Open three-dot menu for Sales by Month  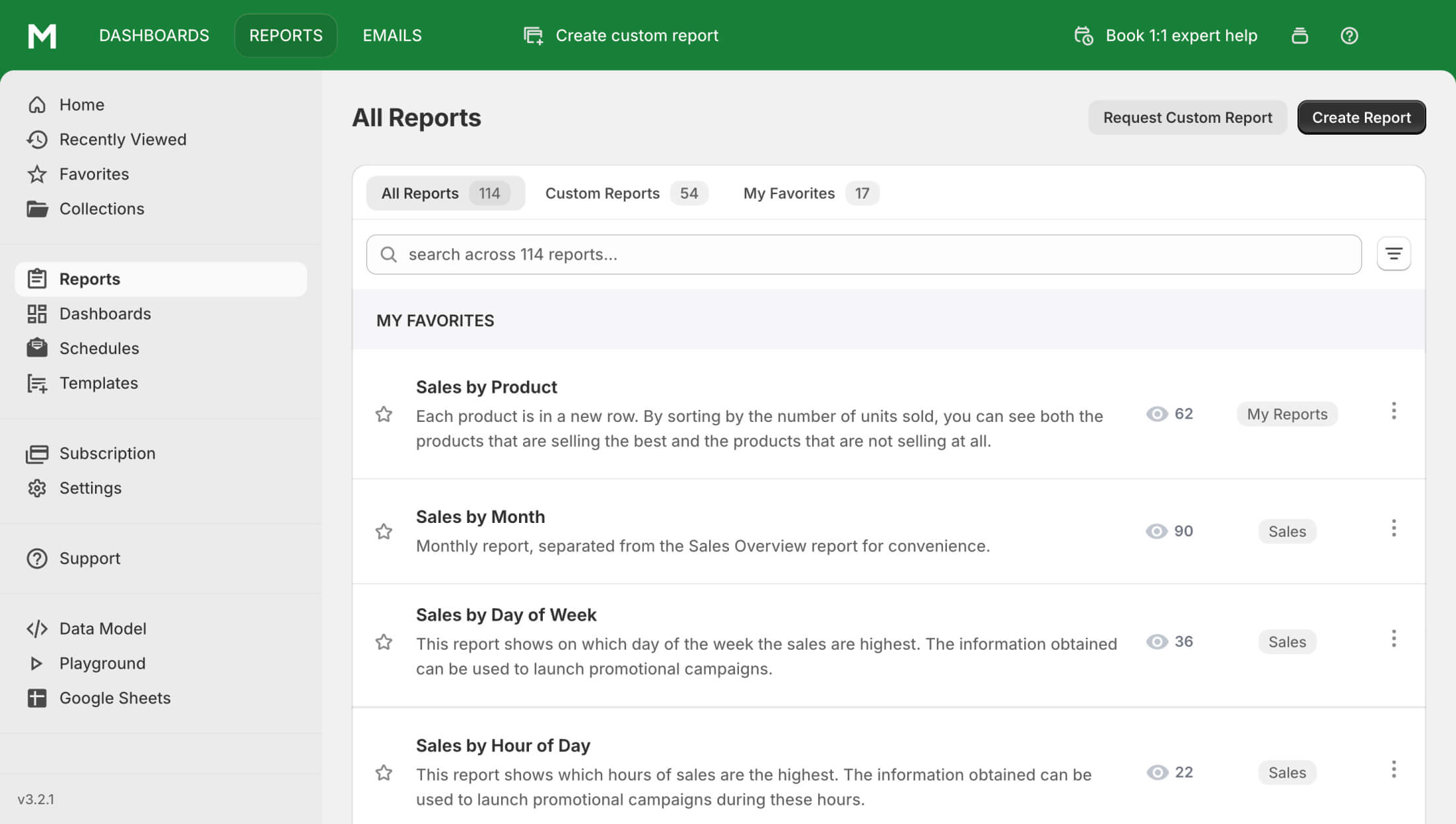tap(1393, 528)
